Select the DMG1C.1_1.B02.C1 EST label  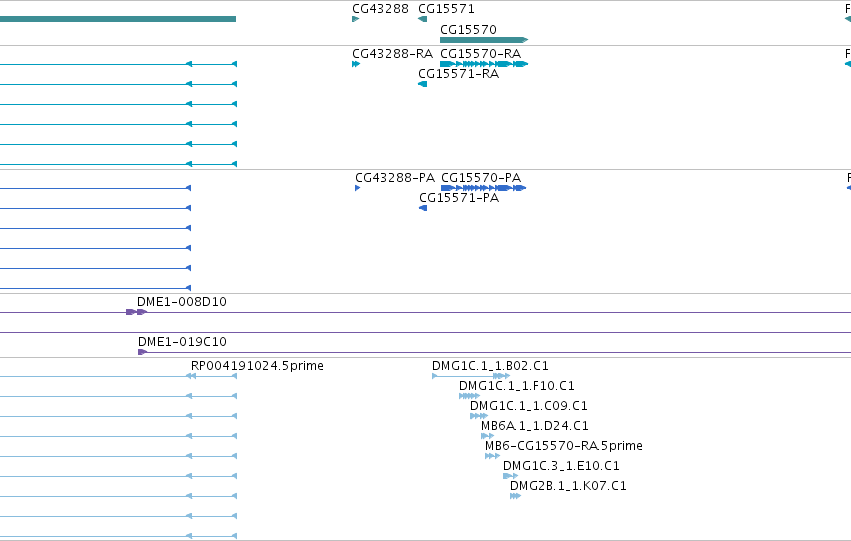(490, 366)
